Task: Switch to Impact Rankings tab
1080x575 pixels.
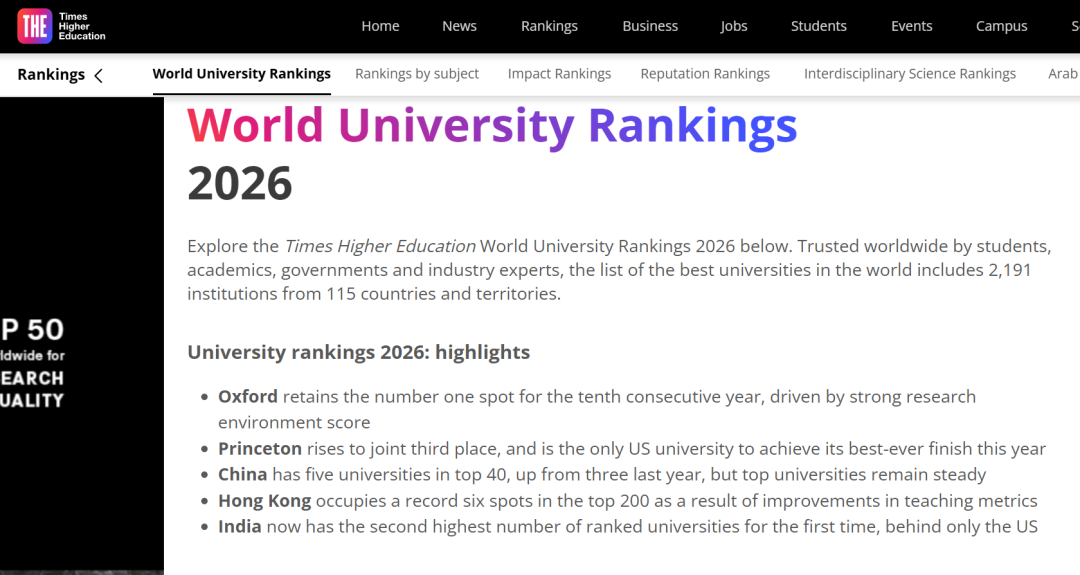Action: click(559, 74)
